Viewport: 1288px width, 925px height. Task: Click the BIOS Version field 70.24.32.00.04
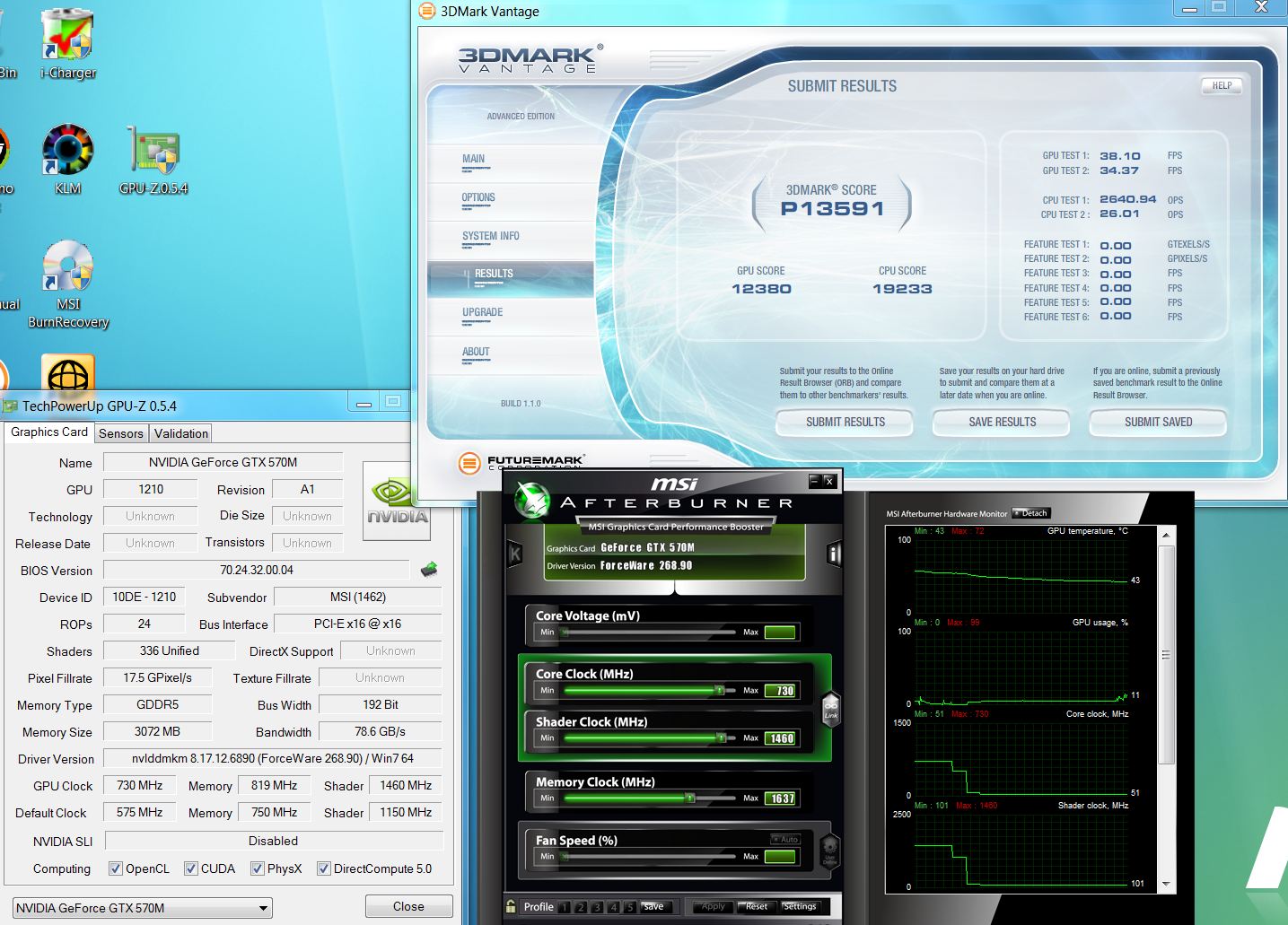(257, 570)
